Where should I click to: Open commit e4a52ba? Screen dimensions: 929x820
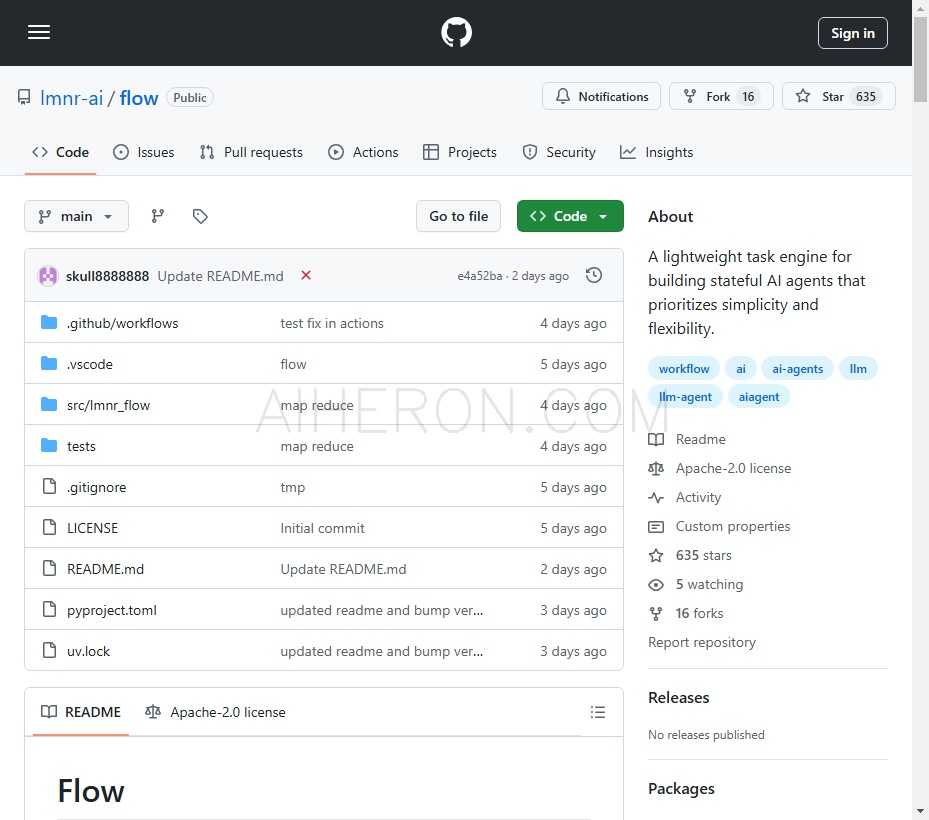(479, 276)
